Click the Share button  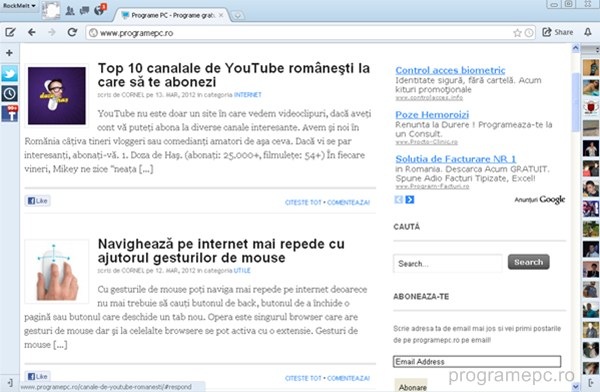pos(558,32)
